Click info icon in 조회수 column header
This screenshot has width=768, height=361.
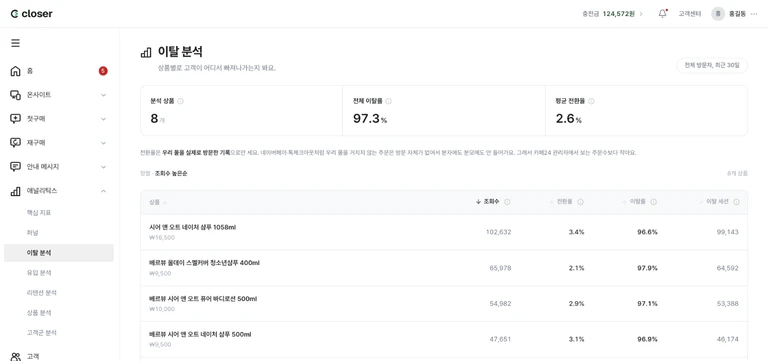tap(507, 202)
